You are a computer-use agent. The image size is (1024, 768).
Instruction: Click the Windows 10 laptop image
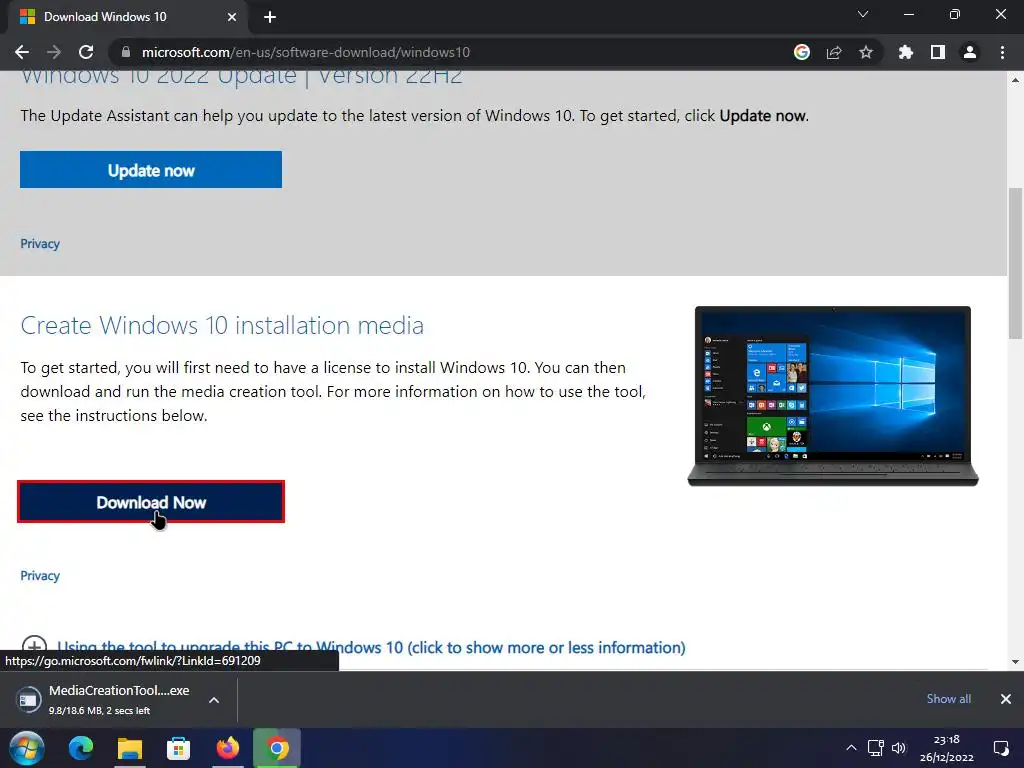coord(833,396)
